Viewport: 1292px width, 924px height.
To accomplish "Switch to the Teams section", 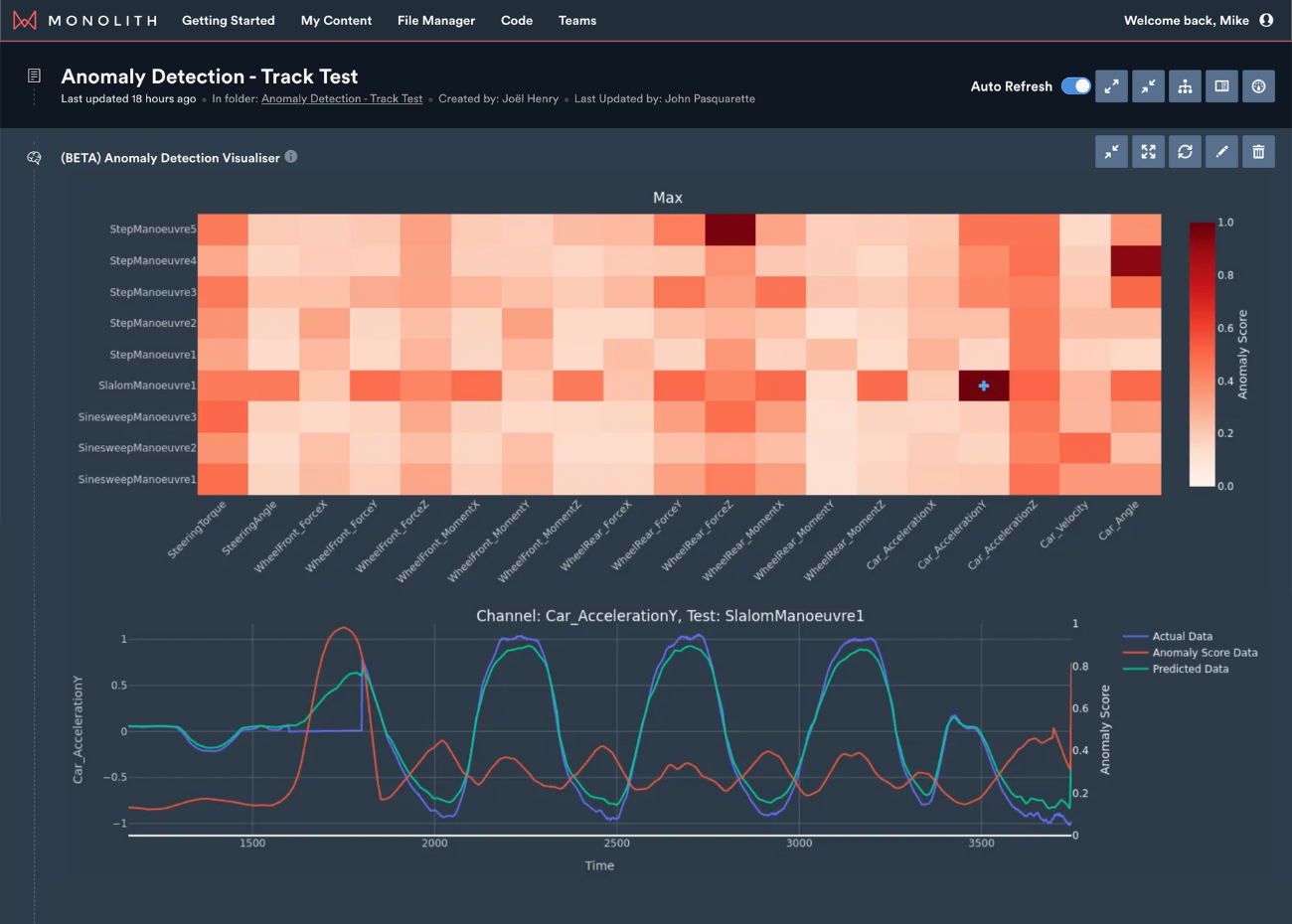I will pos(577,20).
